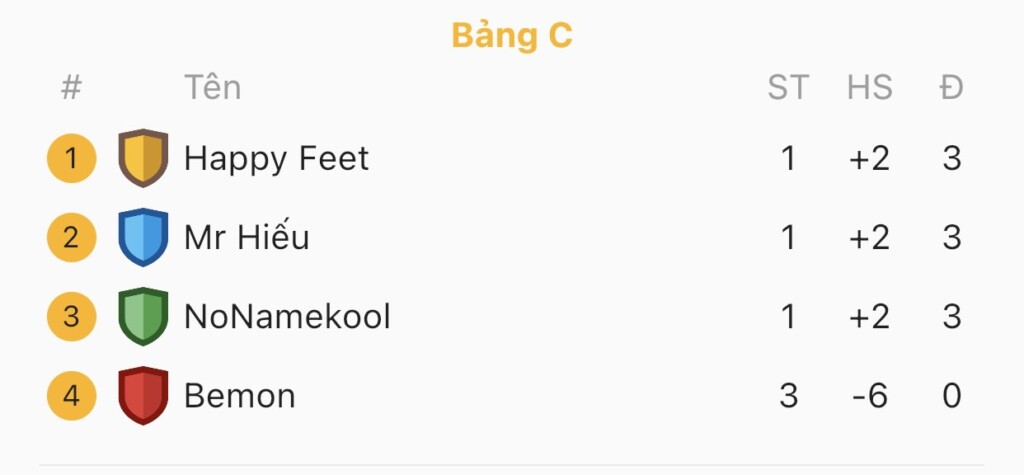Click the Đ points column header
The image size is (1024, 475).
tap(952, 88)
